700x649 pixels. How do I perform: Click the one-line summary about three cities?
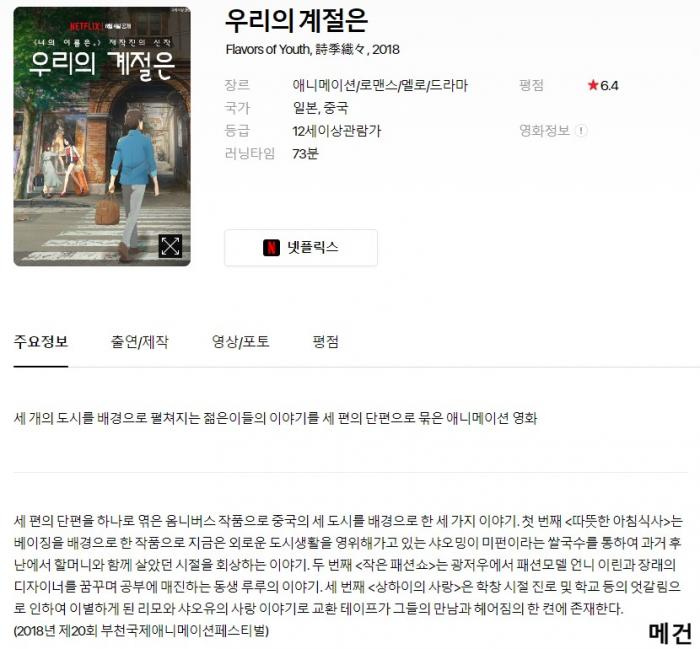(275, 418)
